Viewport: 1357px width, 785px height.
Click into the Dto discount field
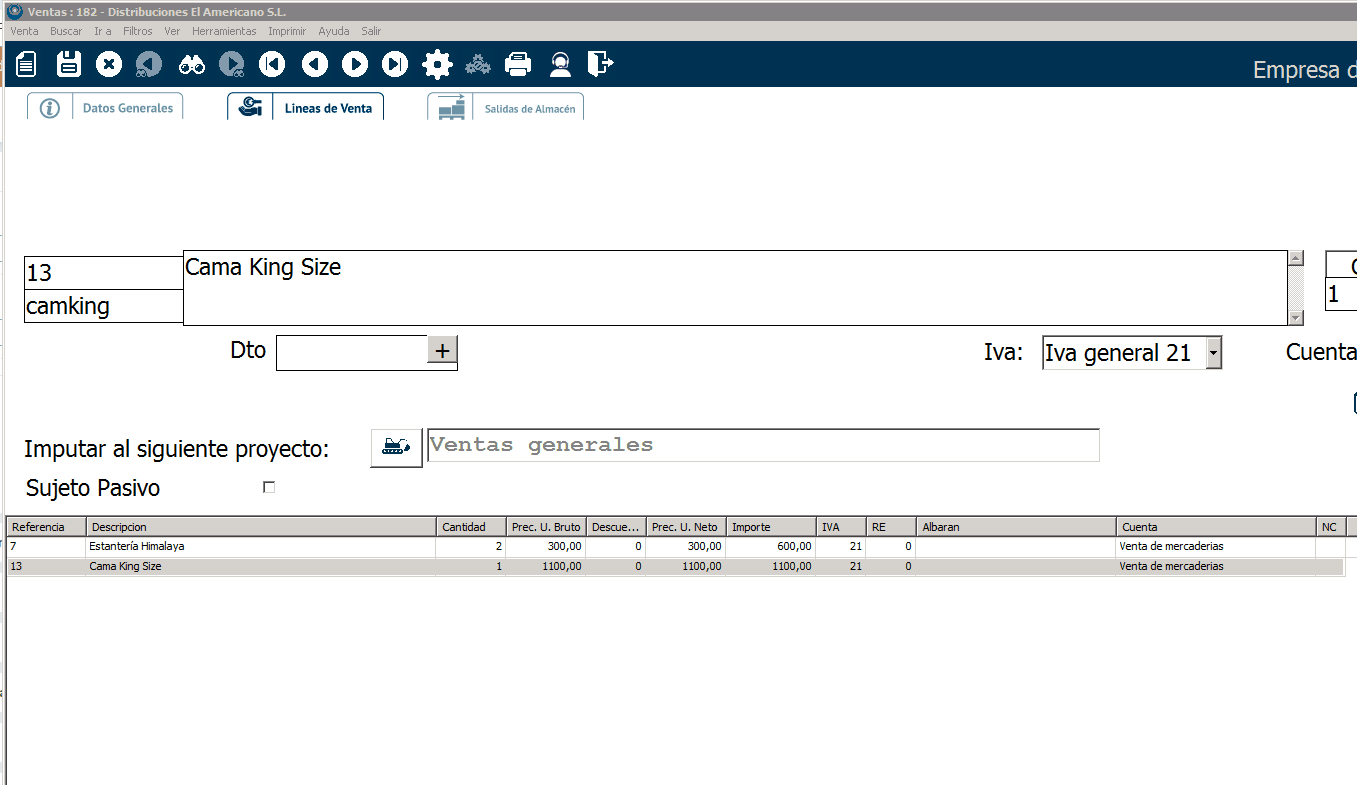(x=351, y=352)
